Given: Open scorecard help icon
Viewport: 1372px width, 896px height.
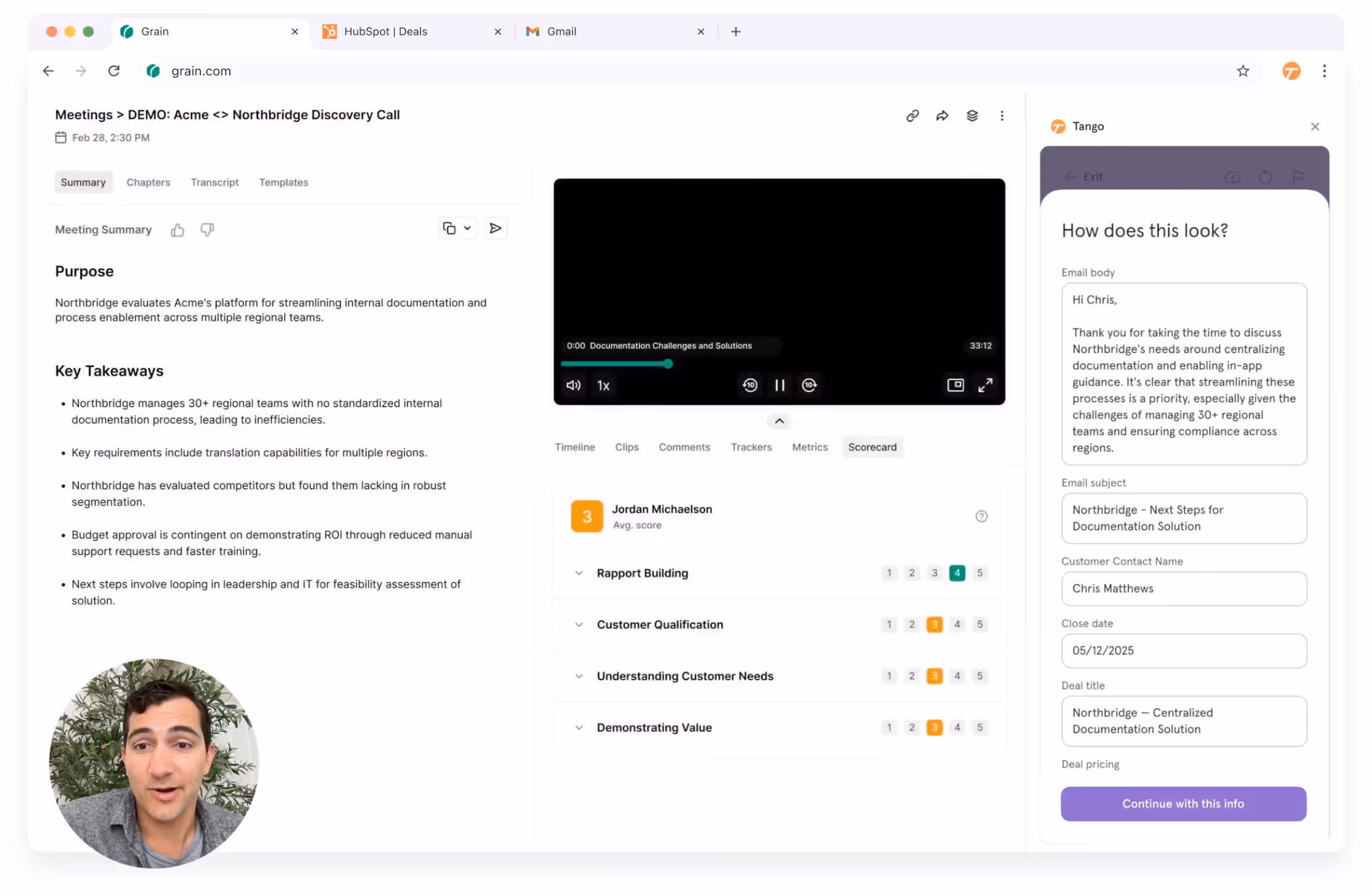Looking at the screenshot, I should 981,517.
